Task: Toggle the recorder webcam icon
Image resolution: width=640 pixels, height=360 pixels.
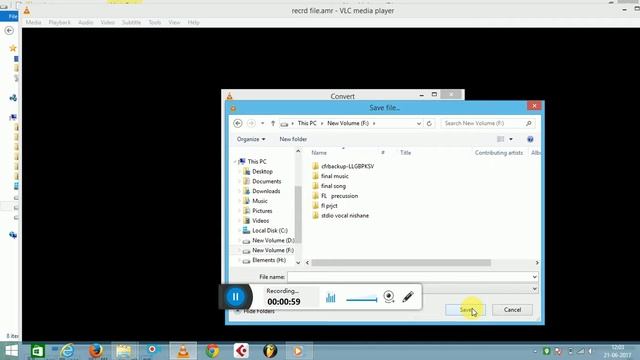Action: click(389, 297)
